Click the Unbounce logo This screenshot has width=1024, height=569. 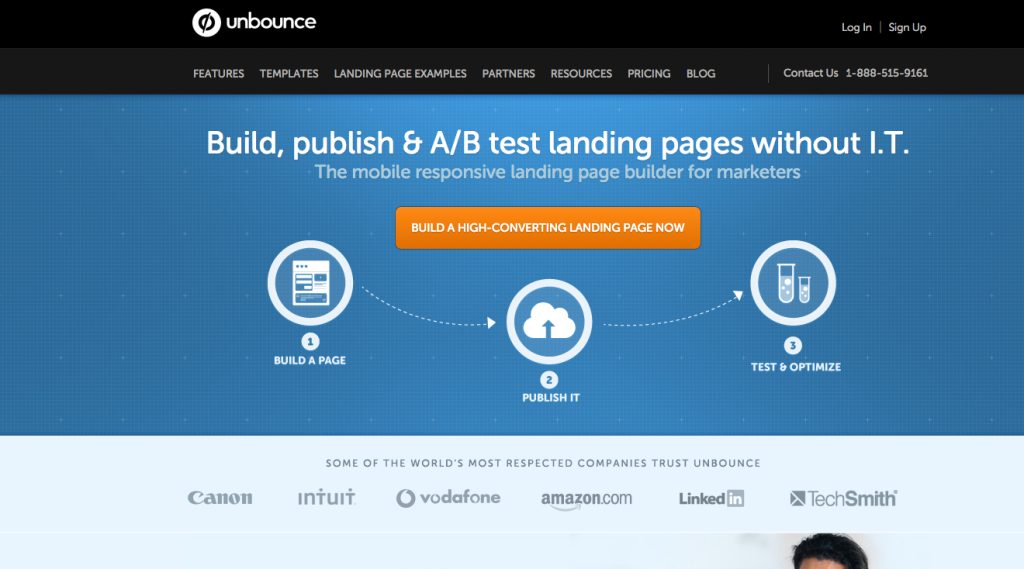tap(254, 22)
